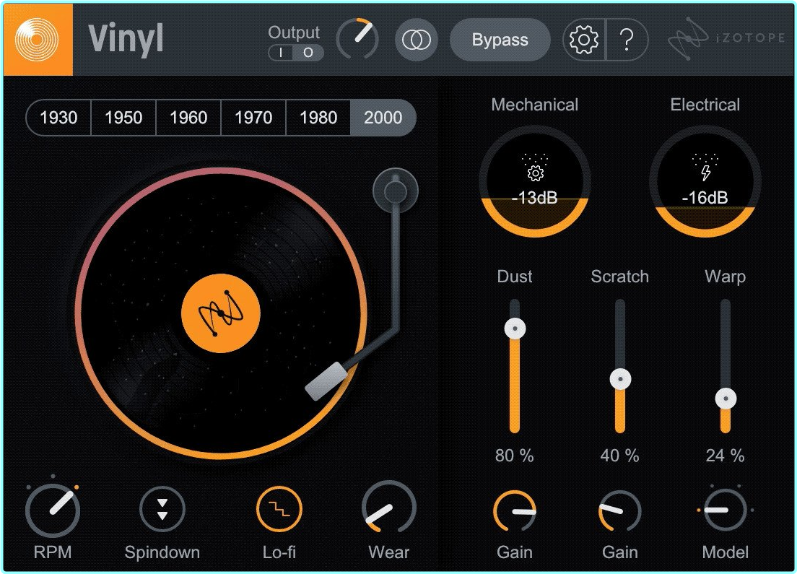Toggle the stereo/mono overlapping circles button
This screenshot has height=574, width=797.
416,40
